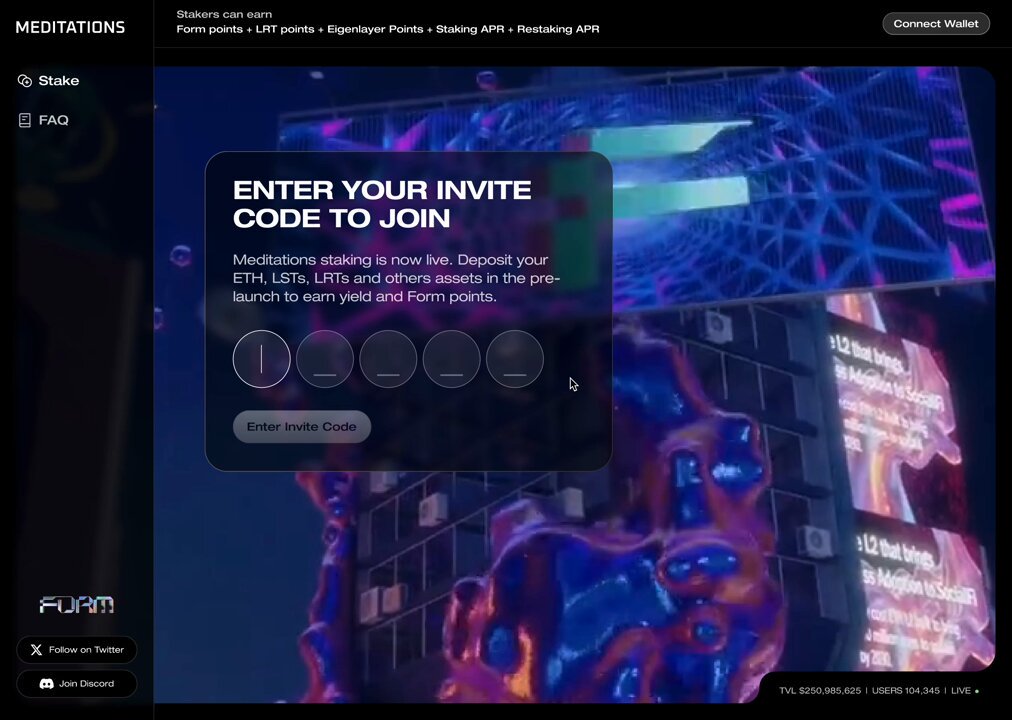1012x720 pixels.
Task: Open Join Discord link
Action: coord(77,683)
